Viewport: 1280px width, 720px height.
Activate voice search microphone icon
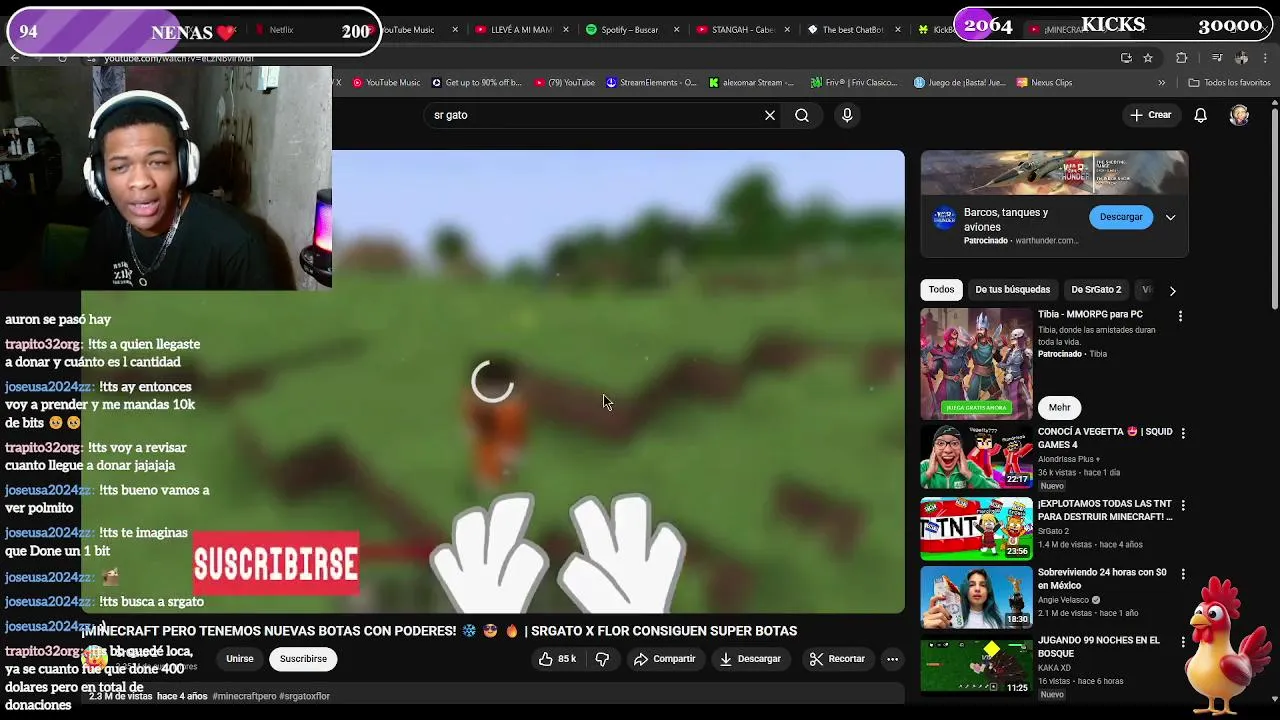coord(847,115)
